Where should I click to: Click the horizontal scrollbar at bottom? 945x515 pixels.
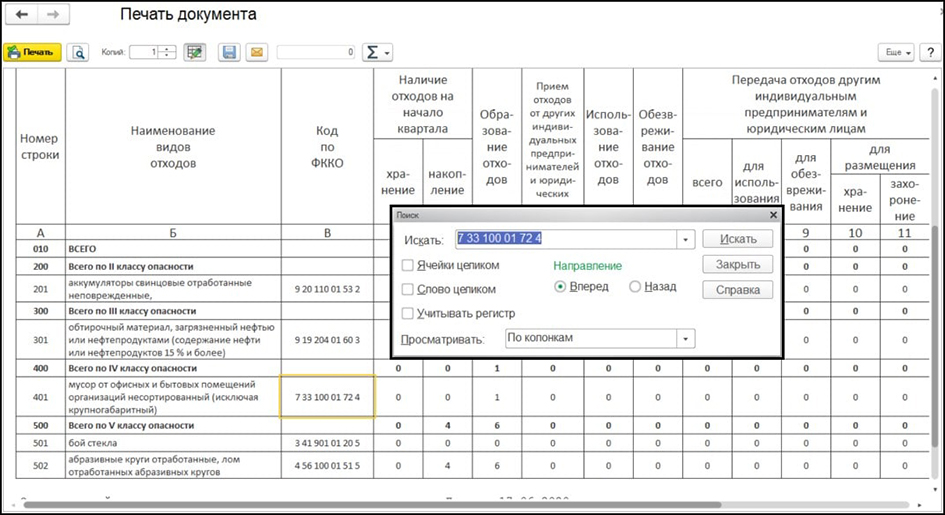click(x=374, y=505)
